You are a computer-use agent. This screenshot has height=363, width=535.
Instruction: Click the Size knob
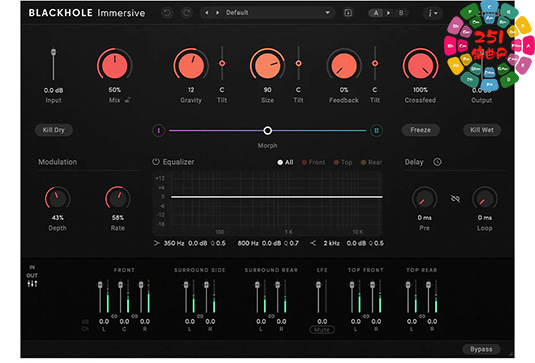268,65
